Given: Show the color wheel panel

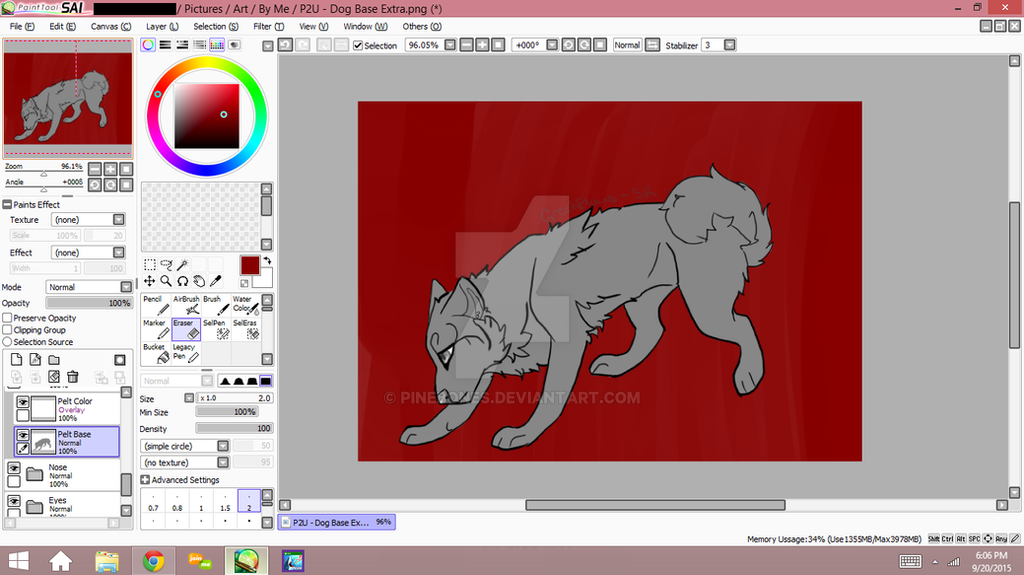Looking at the screenshot, I should point(148,44).
